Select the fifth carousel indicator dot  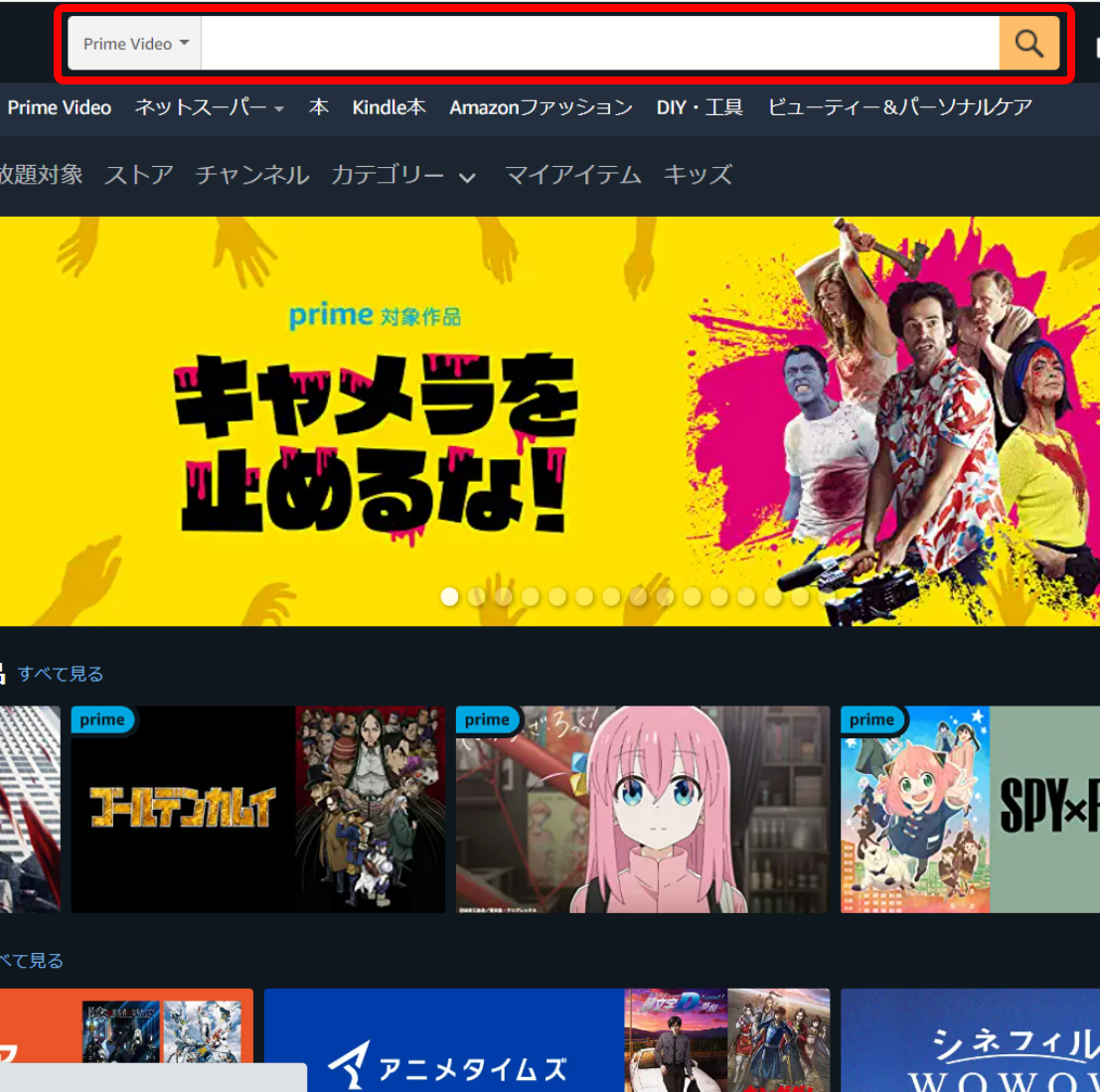point(557,597)
